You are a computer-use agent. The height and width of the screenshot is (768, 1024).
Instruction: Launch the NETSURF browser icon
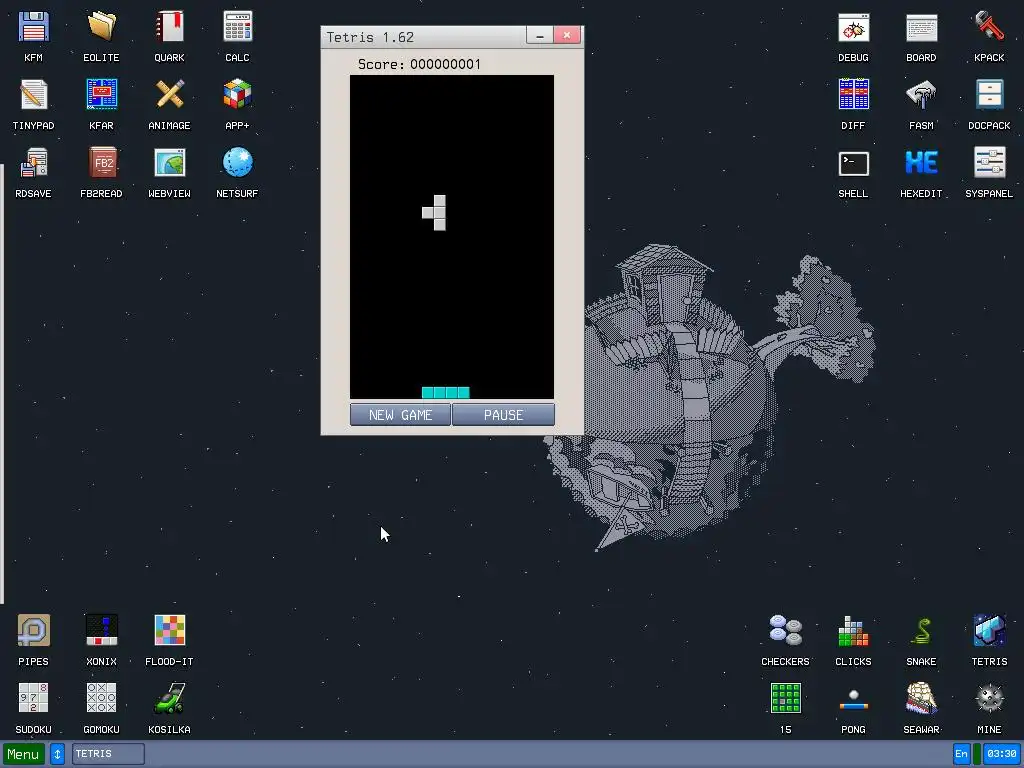[237, 163]
